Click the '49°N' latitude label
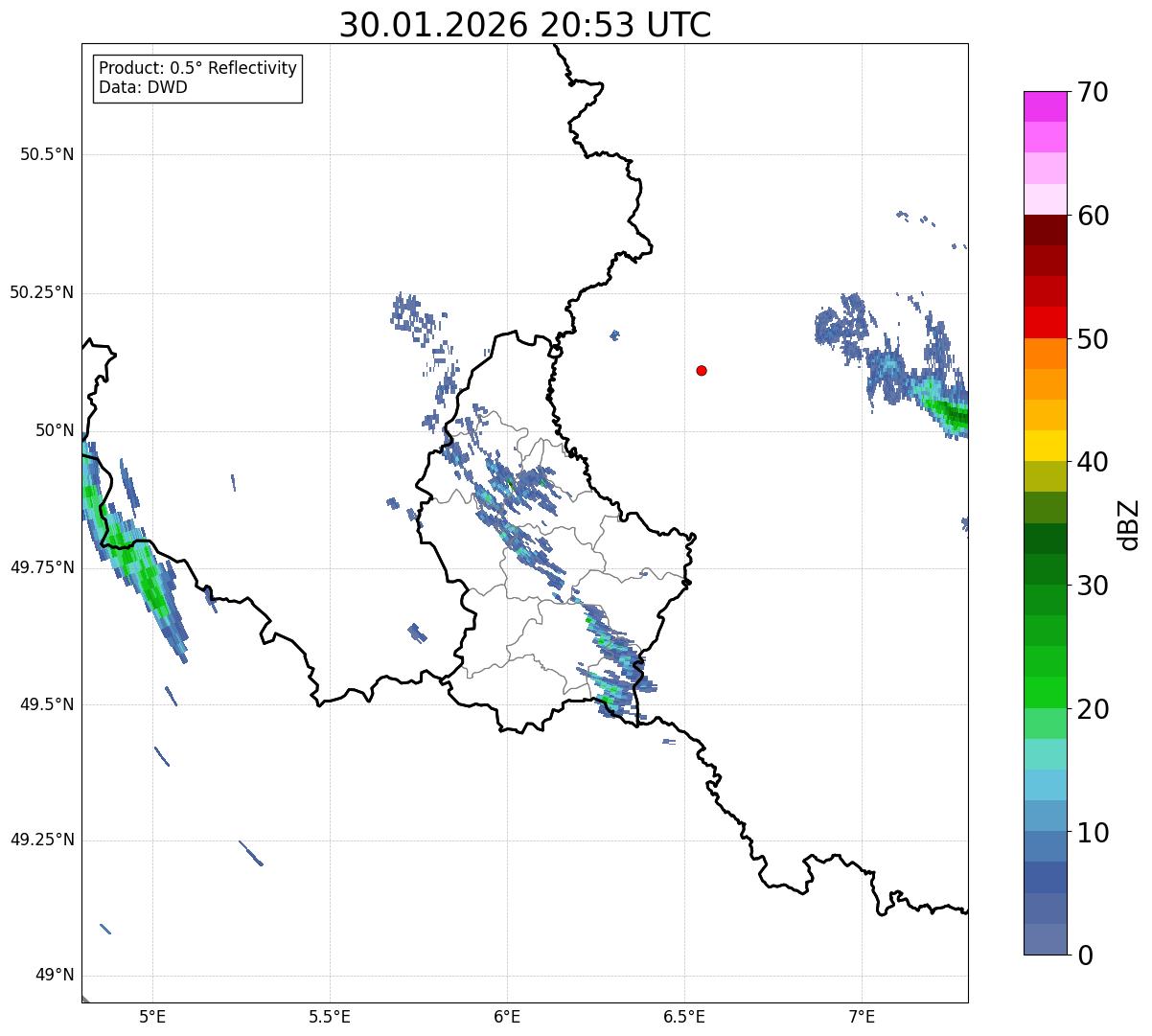 pyautogui.click(x=55, y=976)
